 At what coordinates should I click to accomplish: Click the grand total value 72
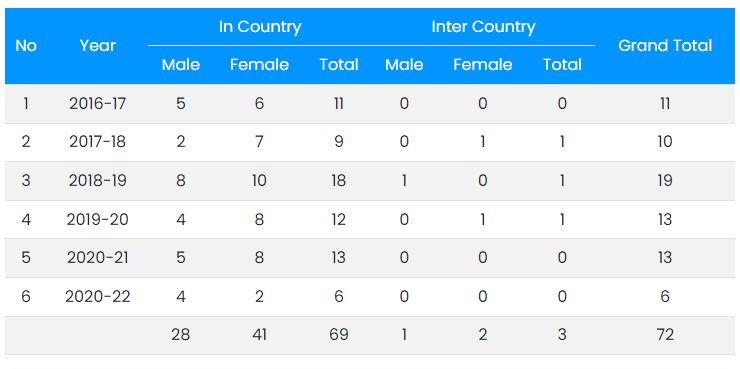[665, 335]
